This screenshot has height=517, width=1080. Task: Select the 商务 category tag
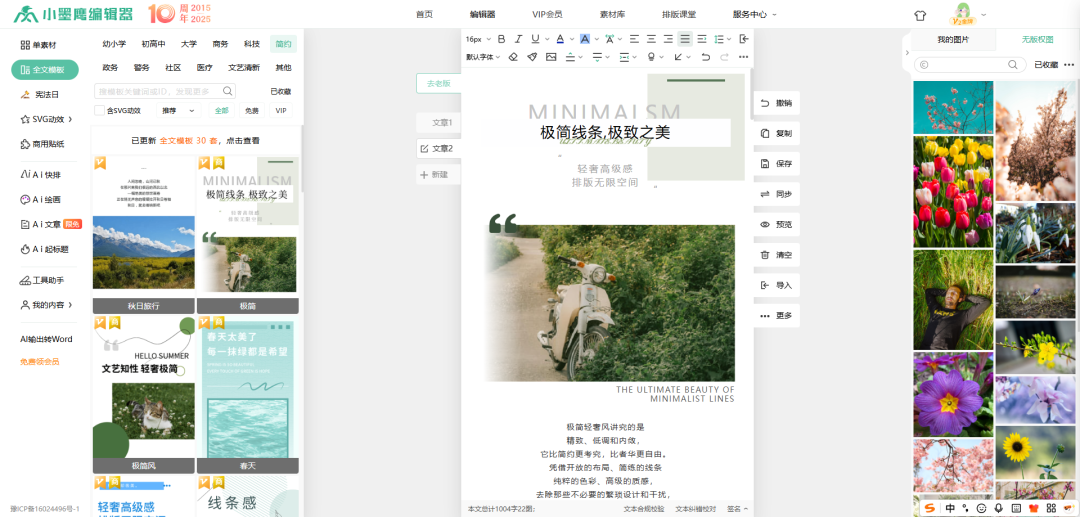pyautogui.click(x=220, y=44)
